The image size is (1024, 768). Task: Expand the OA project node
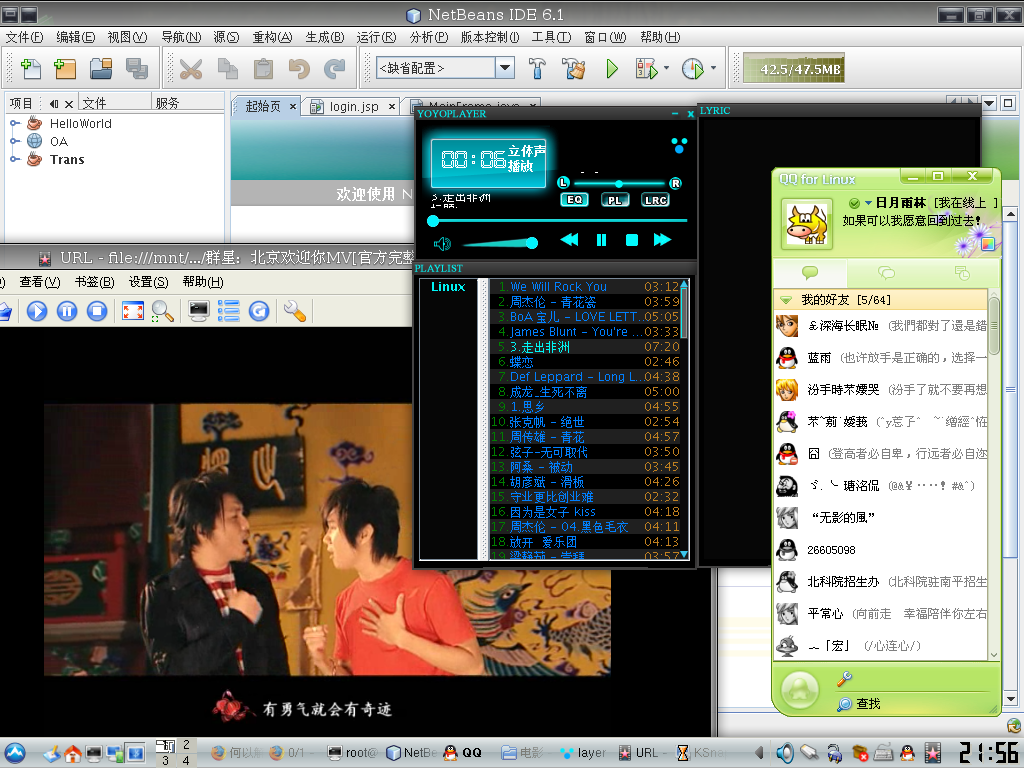click(14, 141)
